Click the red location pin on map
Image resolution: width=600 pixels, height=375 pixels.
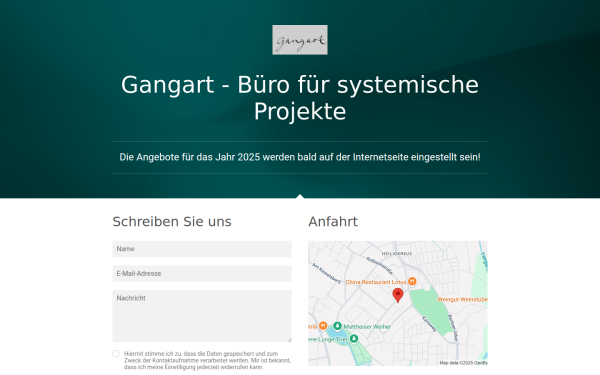click(x=398, y=295)
